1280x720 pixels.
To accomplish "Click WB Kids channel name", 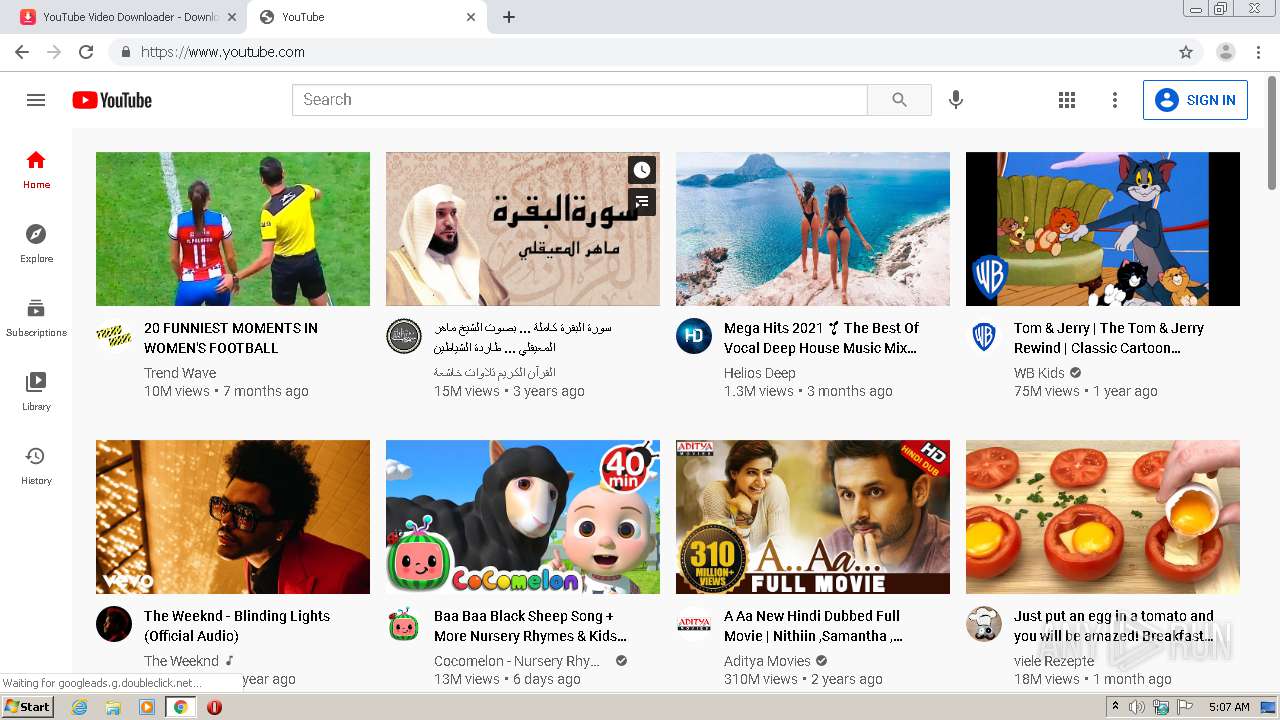I will click(1039, 373).
